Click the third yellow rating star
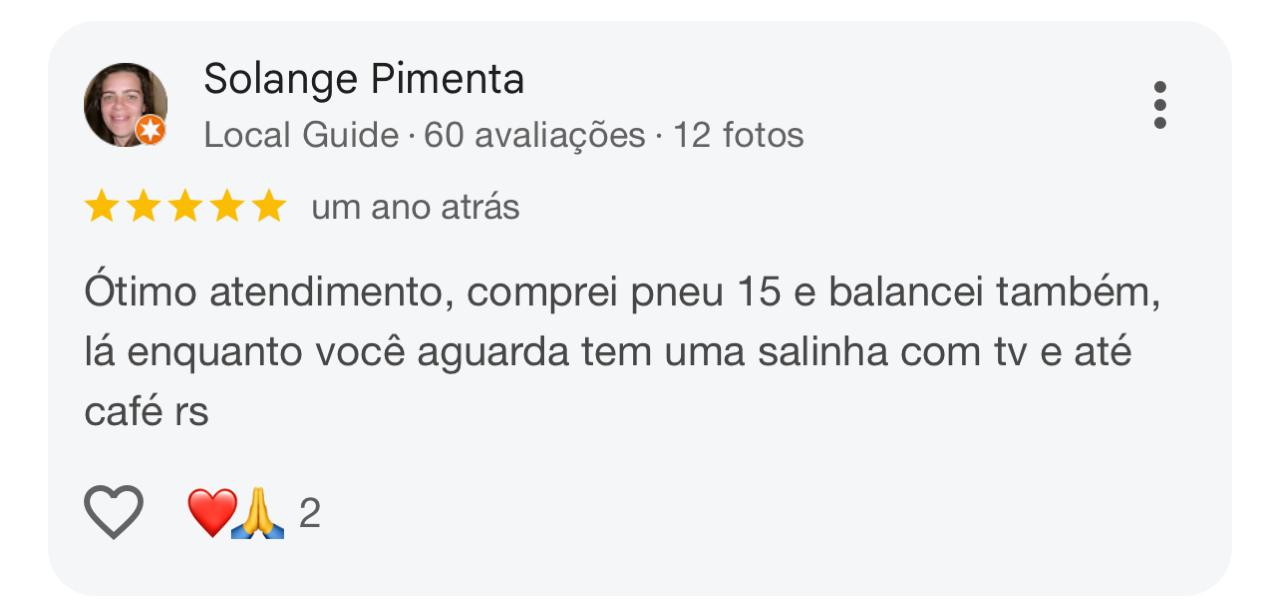The height and width of the screenshot is (604, 1280). [x=185, y=207]
